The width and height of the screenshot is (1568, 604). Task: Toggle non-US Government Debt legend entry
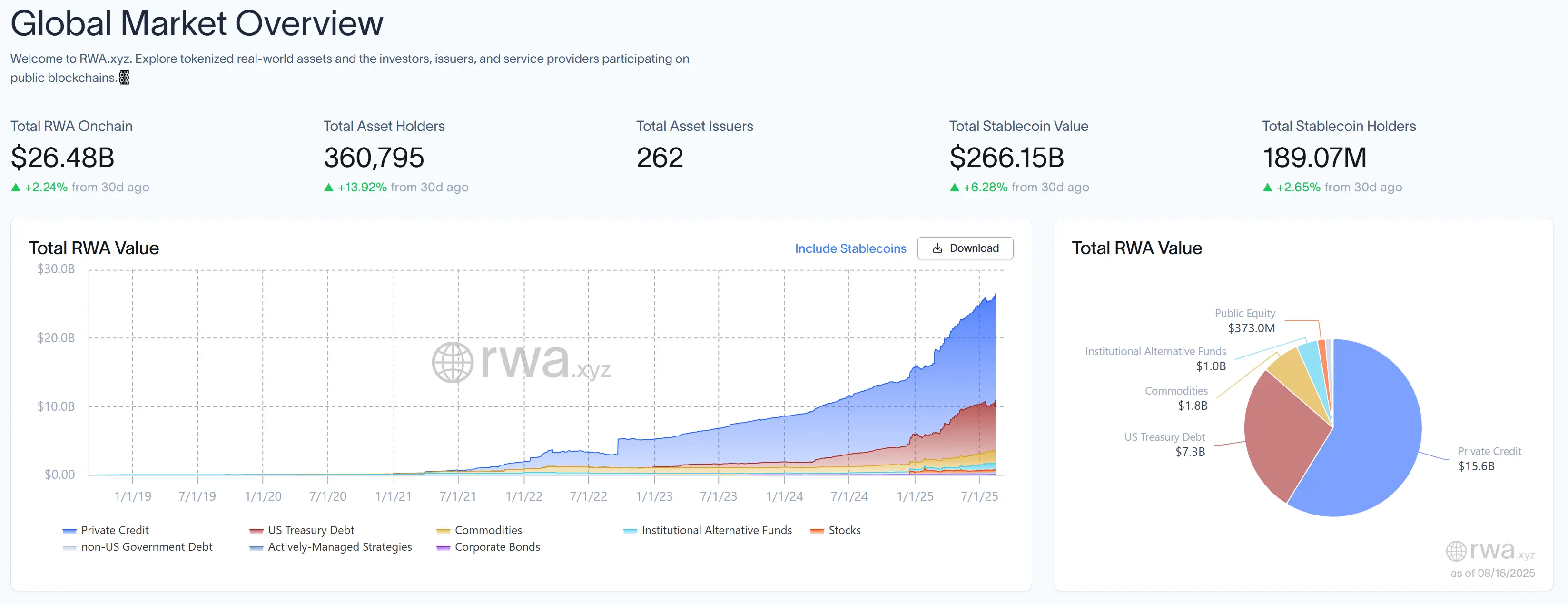146,547
